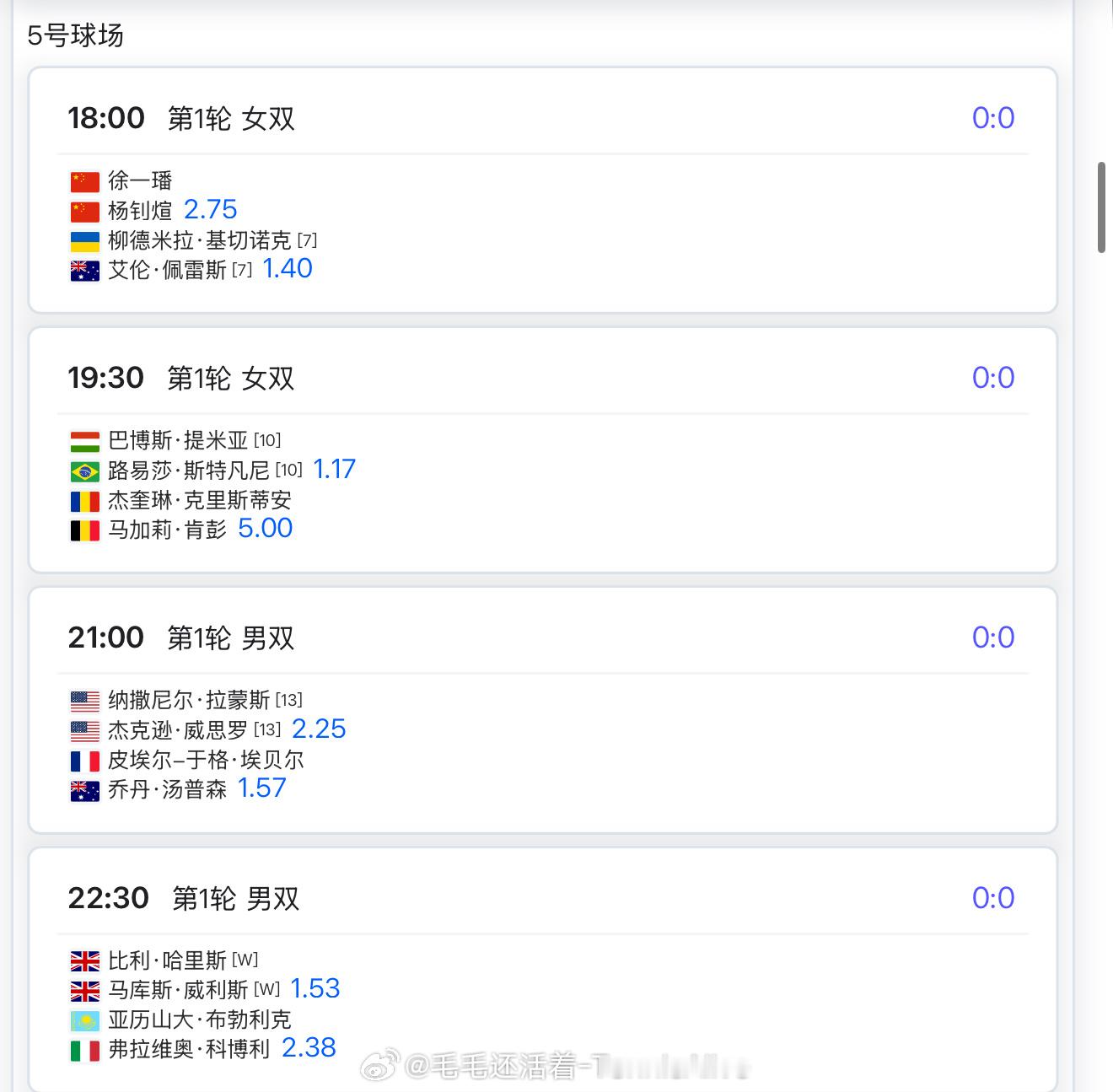Screen dimensions: 1113x1092
Task: Select odds 1.57 for 乔丹·汤普森
Action: pyautogui.click(x=261, y=788)
